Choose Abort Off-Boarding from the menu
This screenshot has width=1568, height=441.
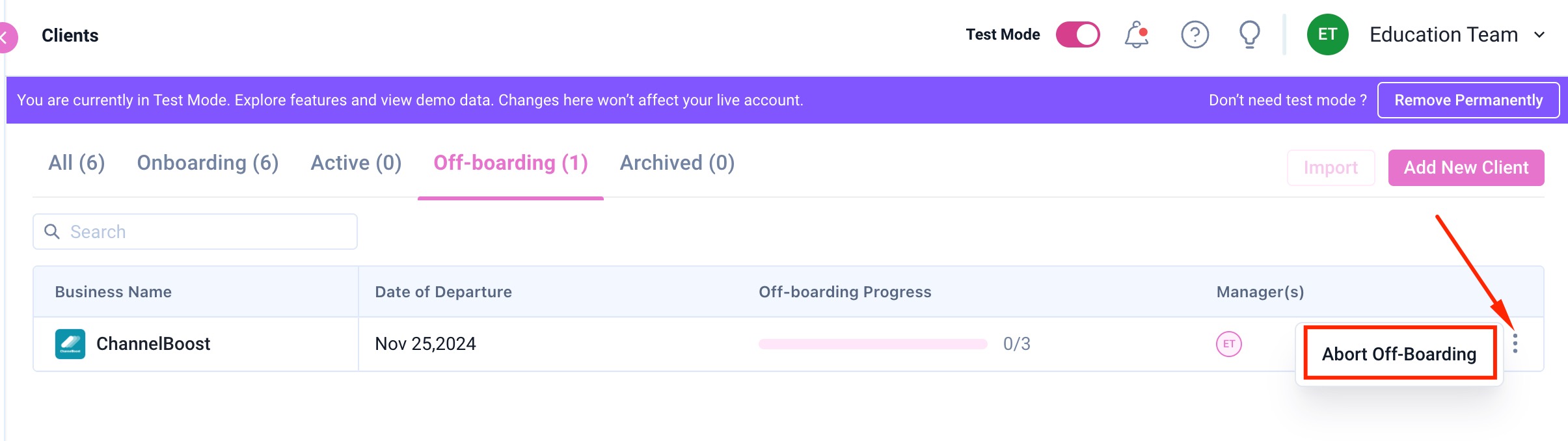(1399, 354)
